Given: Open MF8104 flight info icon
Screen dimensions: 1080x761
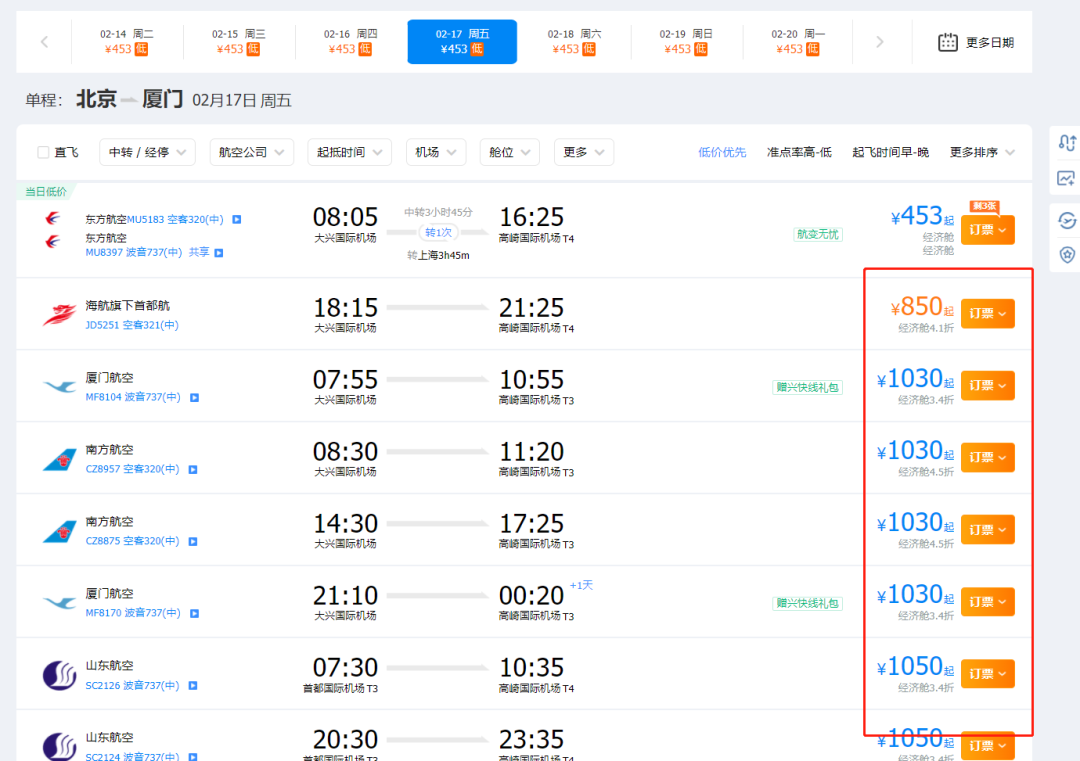Looking at the screenshot, I should [x=194, y=397].
